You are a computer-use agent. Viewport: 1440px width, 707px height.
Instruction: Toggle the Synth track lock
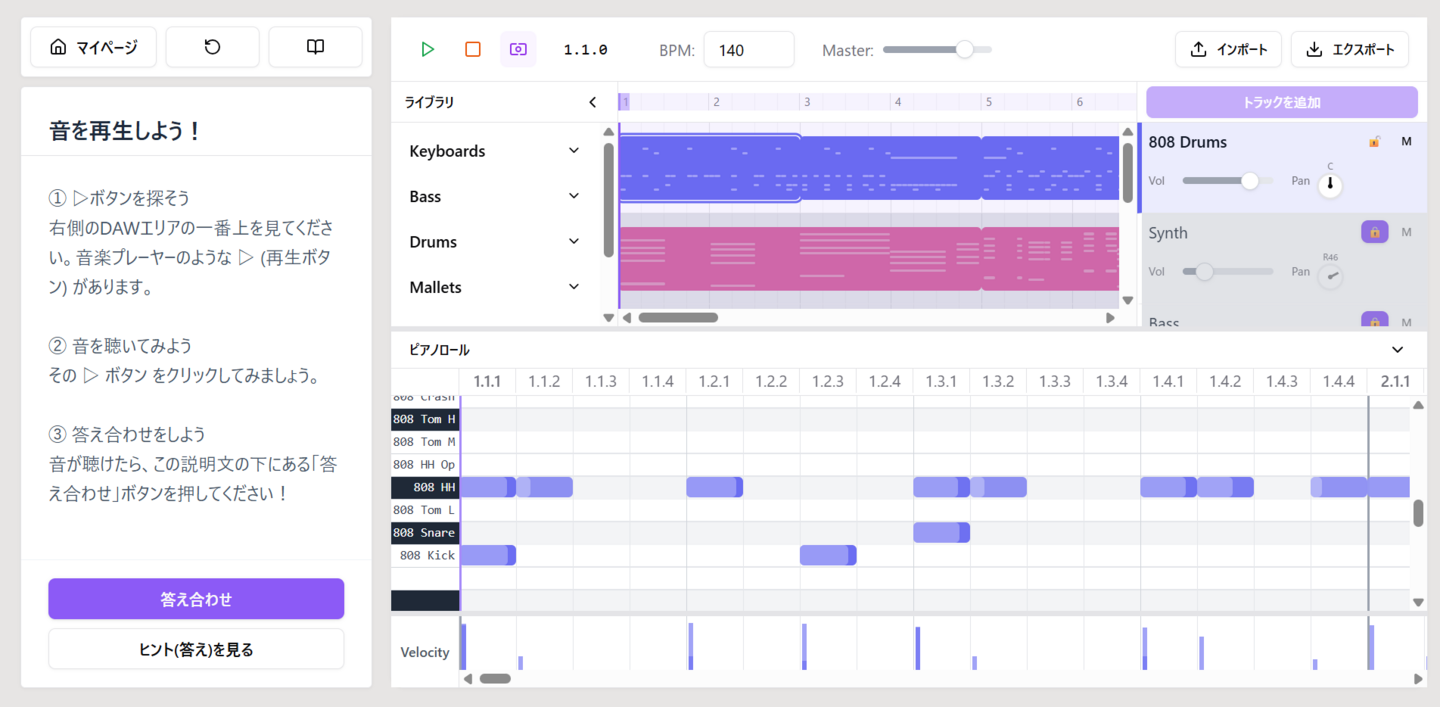pos(1374,232)
